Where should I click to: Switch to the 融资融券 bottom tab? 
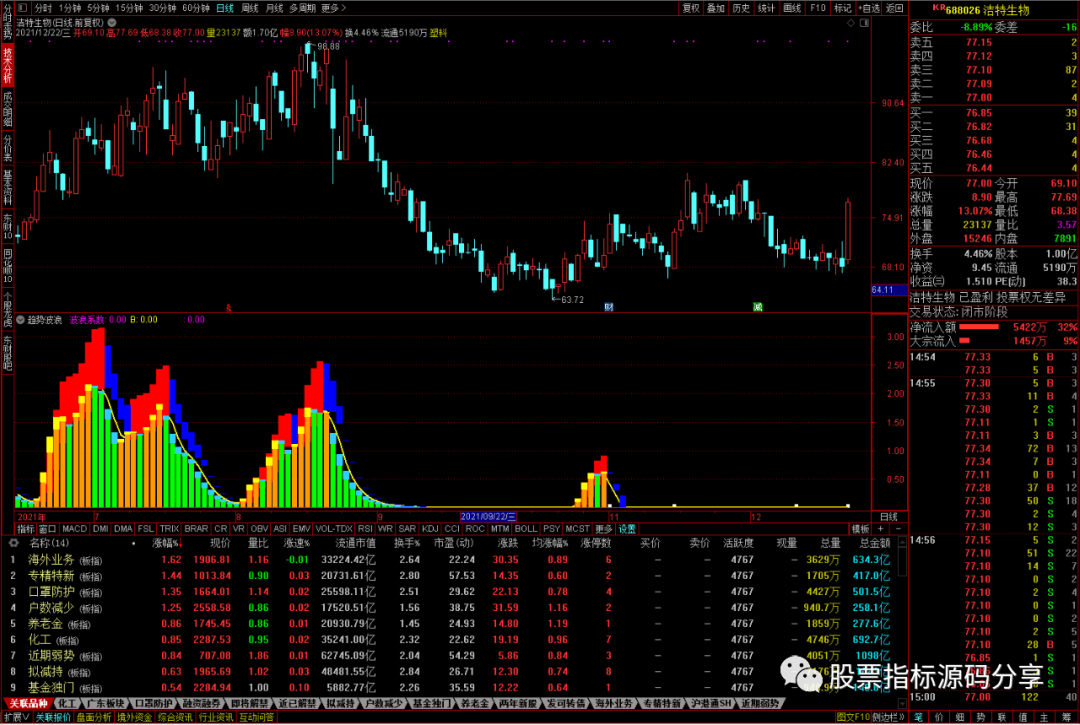pos(201,704)
